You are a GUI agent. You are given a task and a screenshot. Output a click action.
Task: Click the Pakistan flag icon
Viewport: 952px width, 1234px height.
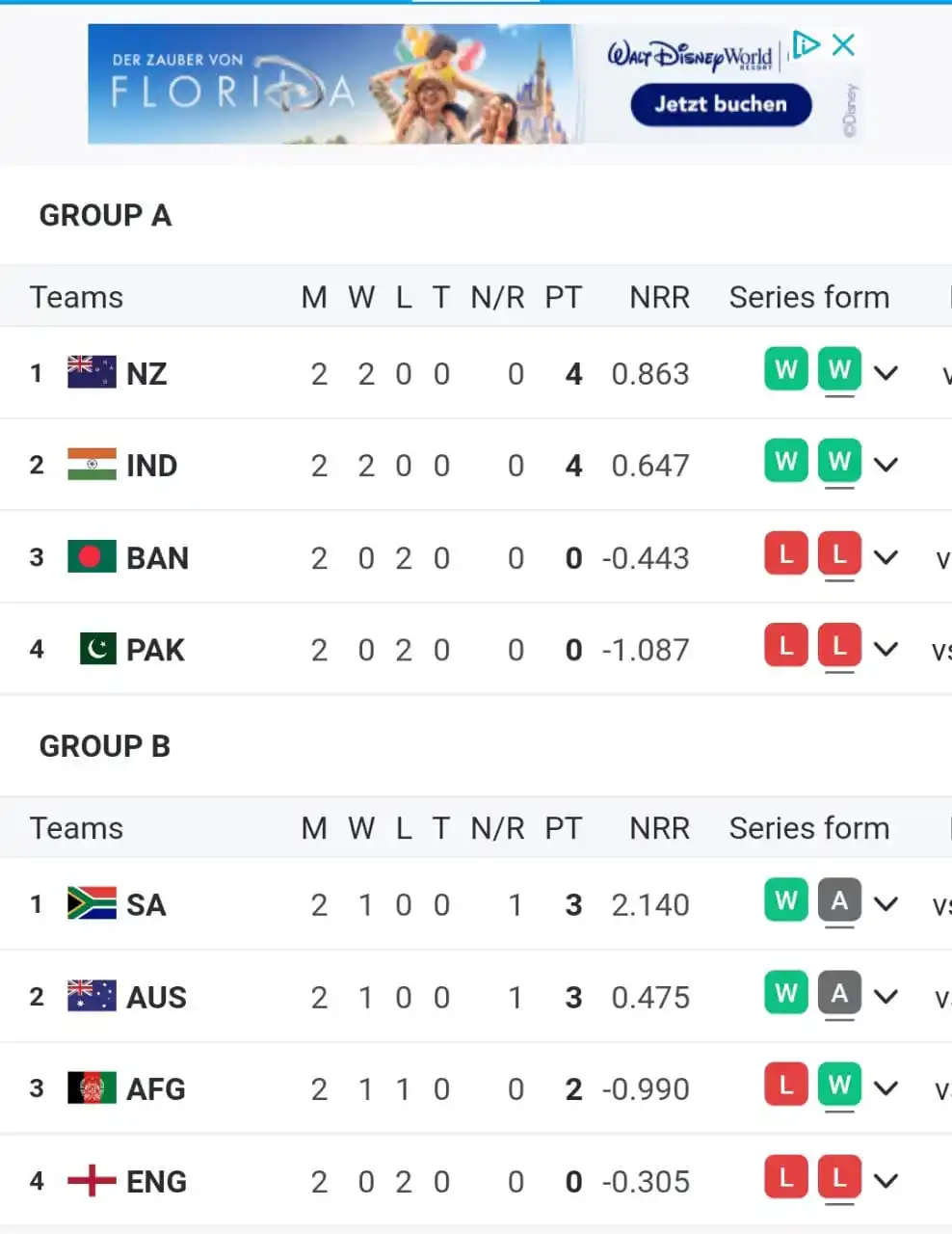click(x=97, y=649)
